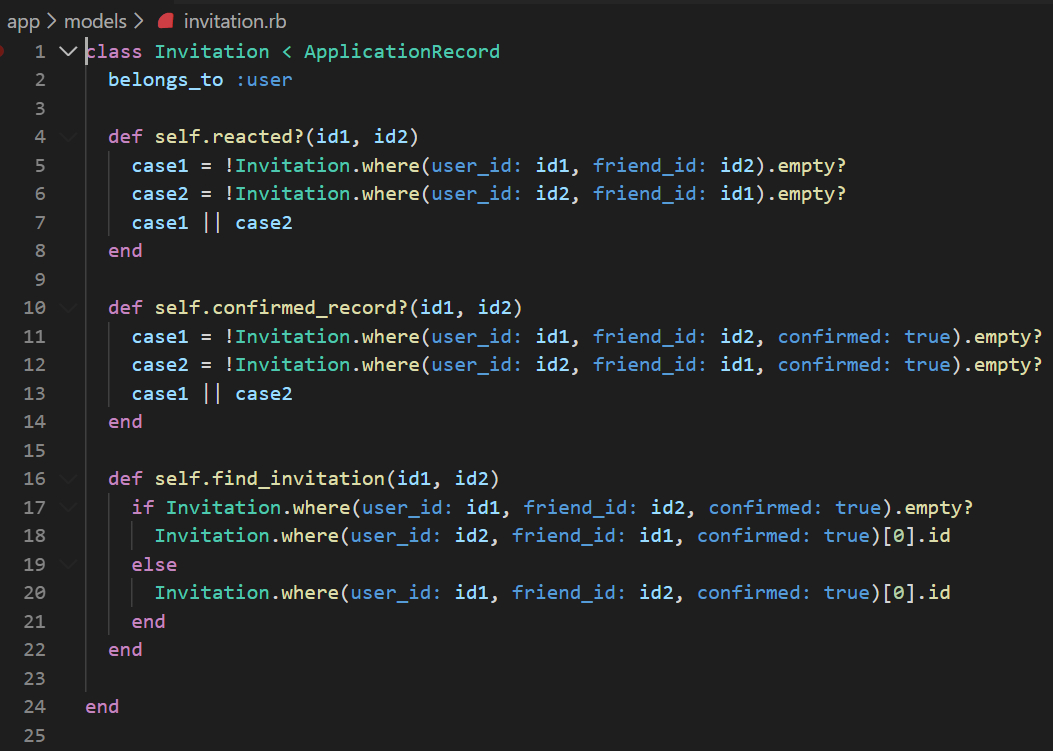Click the Ruby file icon in breadcrumb
The height and width of the screenshot is (751, 1053).
[x=165, y=21]
